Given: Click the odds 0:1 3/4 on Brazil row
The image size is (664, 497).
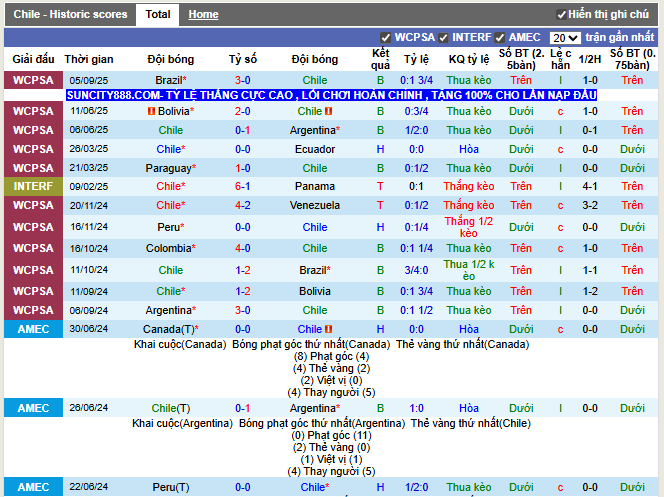Looking at the screenshot, I should 416,80.
